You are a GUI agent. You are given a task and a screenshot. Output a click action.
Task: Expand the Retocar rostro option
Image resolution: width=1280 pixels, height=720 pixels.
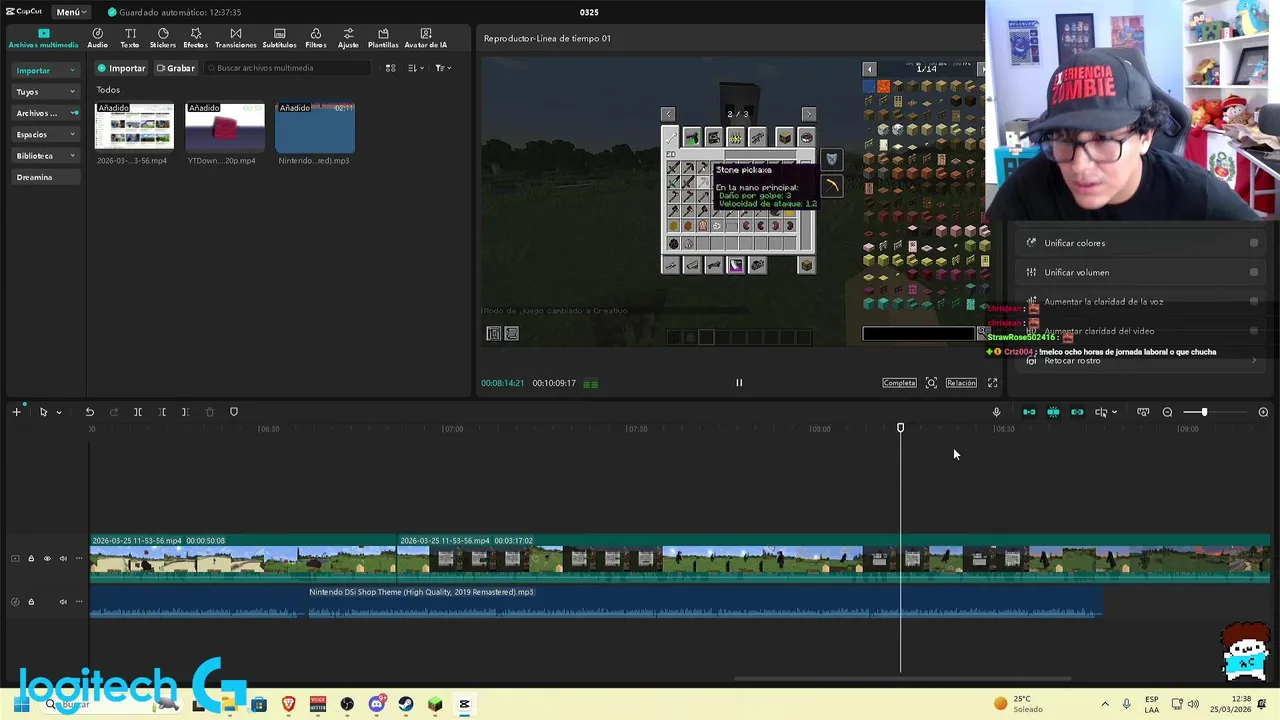click(x=1254, y=361)
